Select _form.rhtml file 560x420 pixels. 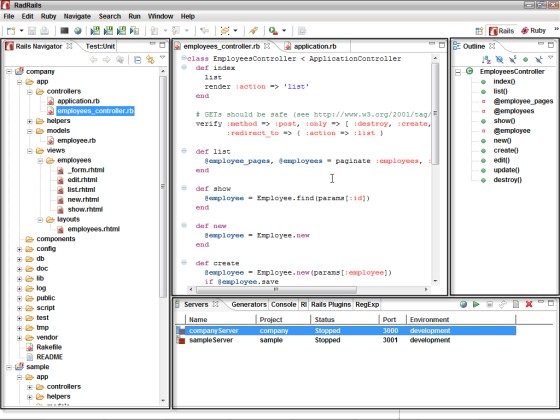(x=86, y=170)
